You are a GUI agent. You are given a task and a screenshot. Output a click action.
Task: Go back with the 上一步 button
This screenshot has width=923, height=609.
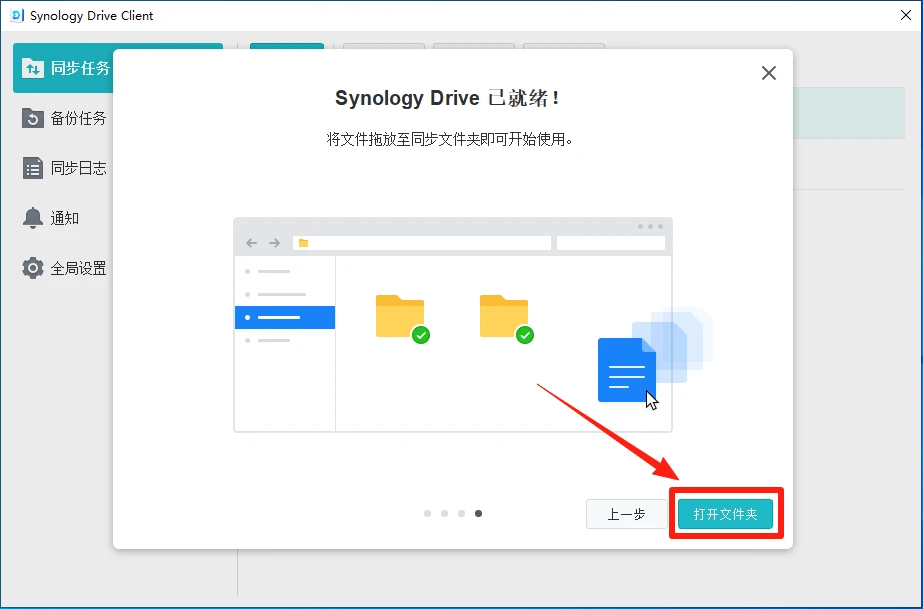tap(626, 514)
